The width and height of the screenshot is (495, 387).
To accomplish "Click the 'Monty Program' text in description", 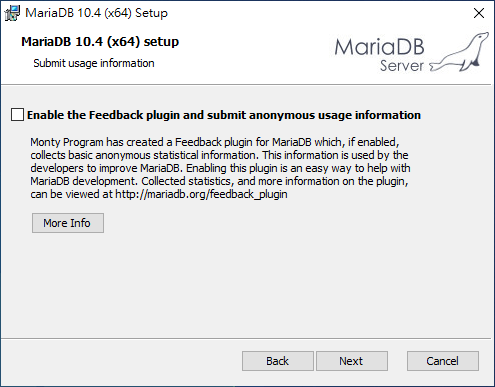I will (x=67, y=142).
